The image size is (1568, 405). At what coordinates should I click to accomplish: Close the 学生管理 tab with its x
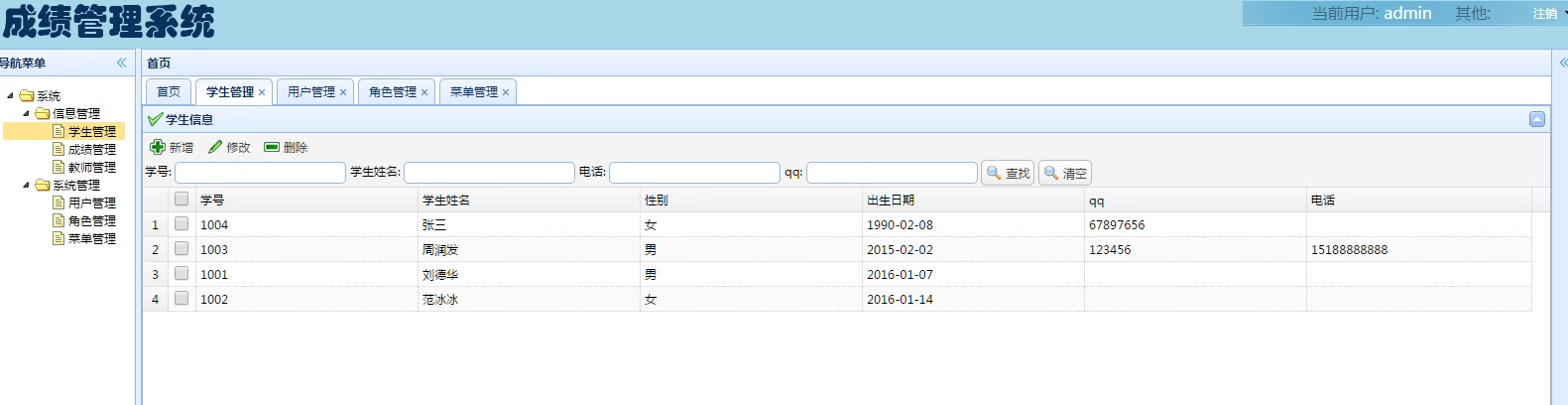(x=262, y=92)
